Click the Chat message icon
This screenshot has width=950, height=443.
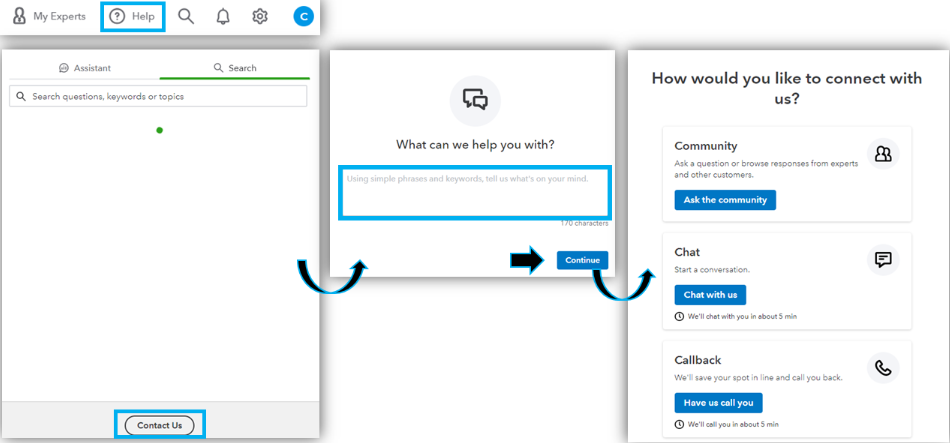click(x=883, y=260)
